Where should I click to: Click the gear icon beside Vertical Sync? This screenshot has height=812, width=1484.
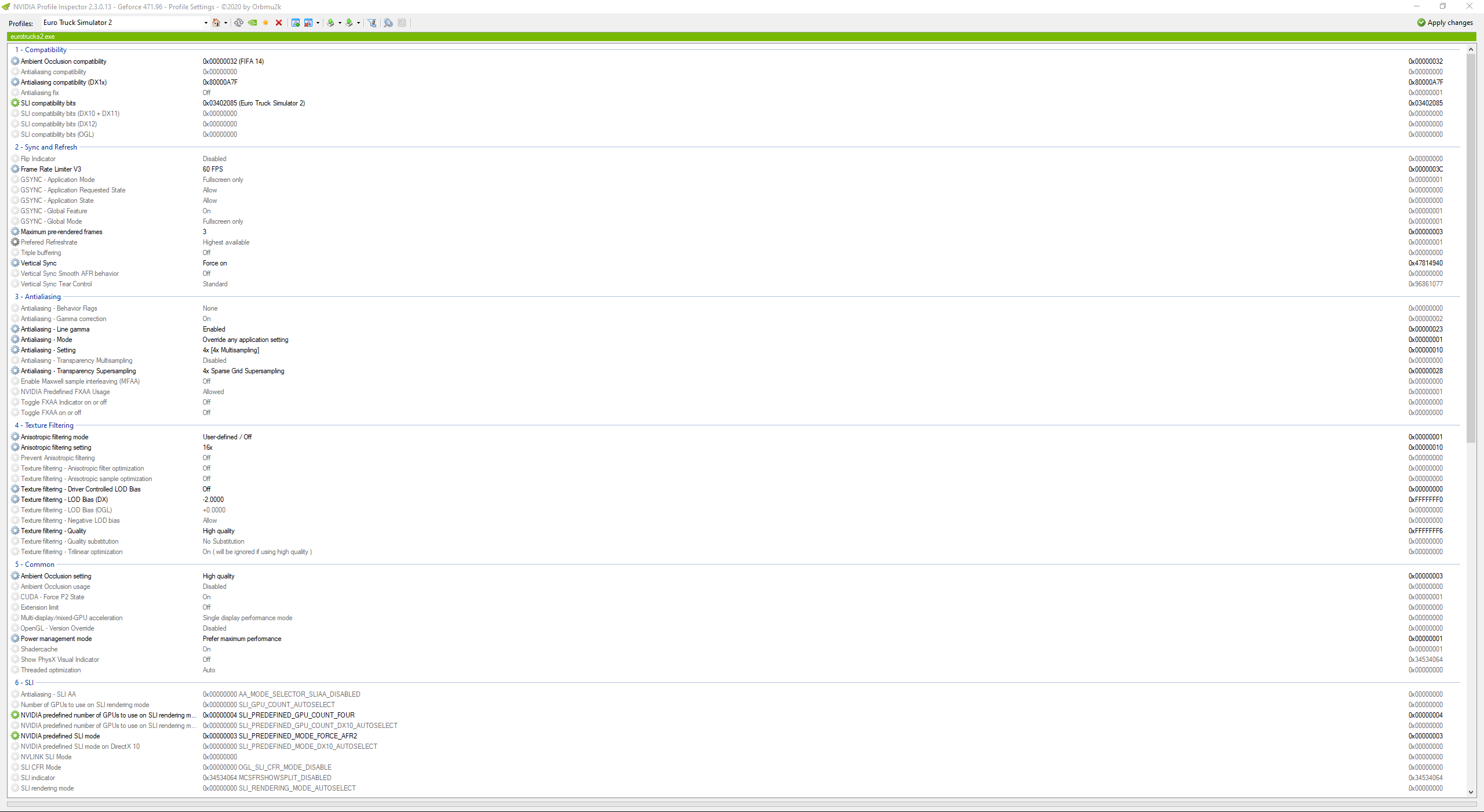[x=15, y=263]
